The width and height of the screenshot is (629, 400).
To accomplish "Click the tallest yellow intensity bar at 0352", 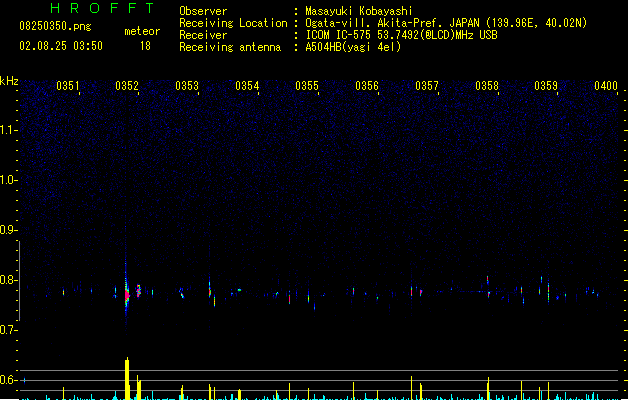I will [127, 378].
